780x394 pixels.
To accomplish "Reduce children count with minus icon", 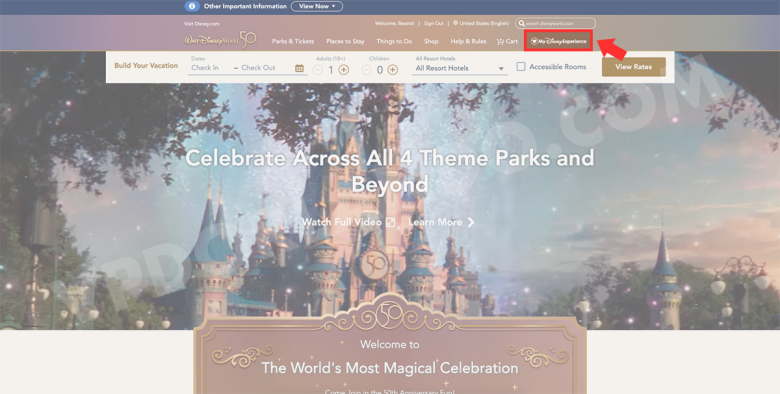I will [367, 70].
